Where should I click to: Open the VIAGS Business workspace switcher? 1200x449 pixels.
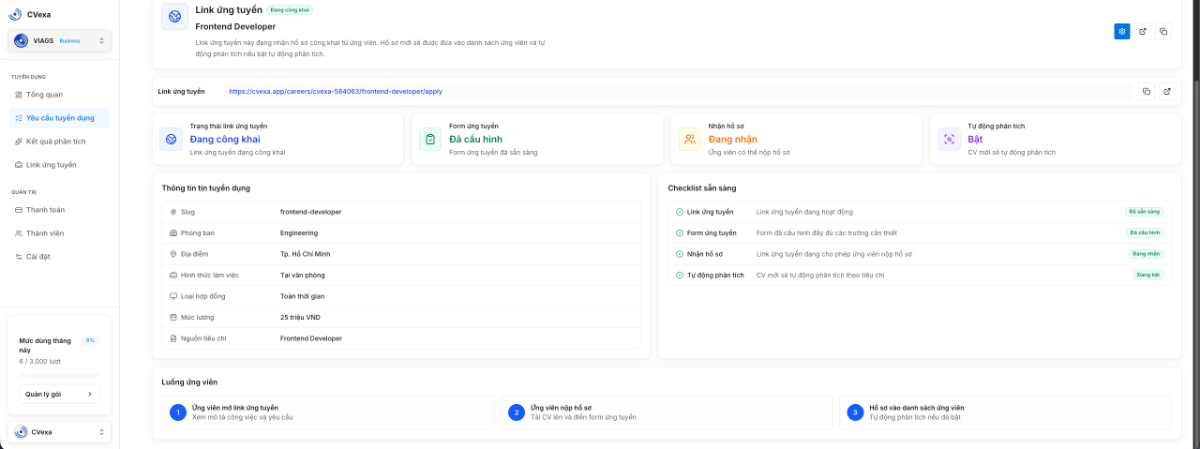tap(59, 41)
